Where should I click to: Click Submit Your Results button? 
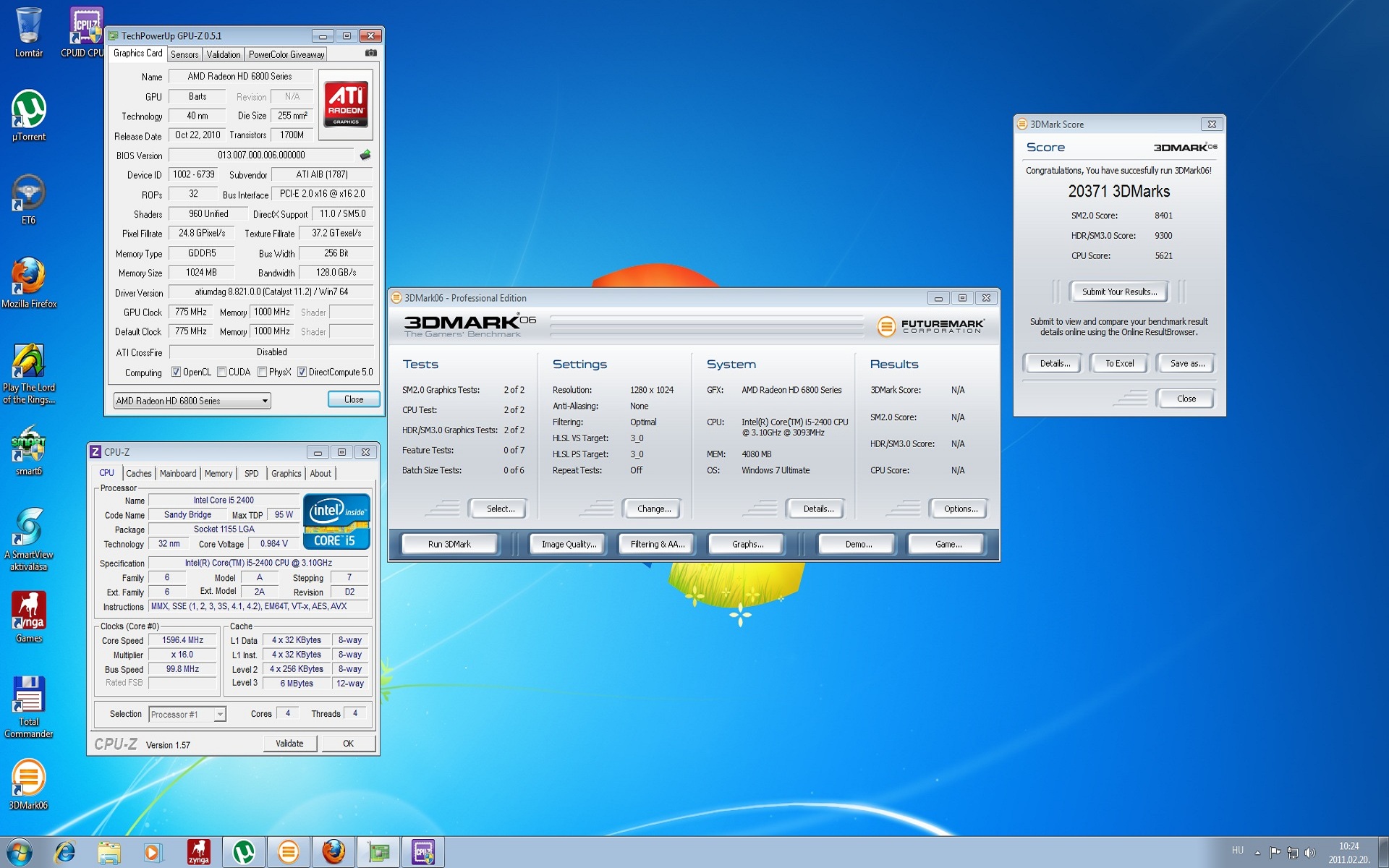[x=1118, y=292]
